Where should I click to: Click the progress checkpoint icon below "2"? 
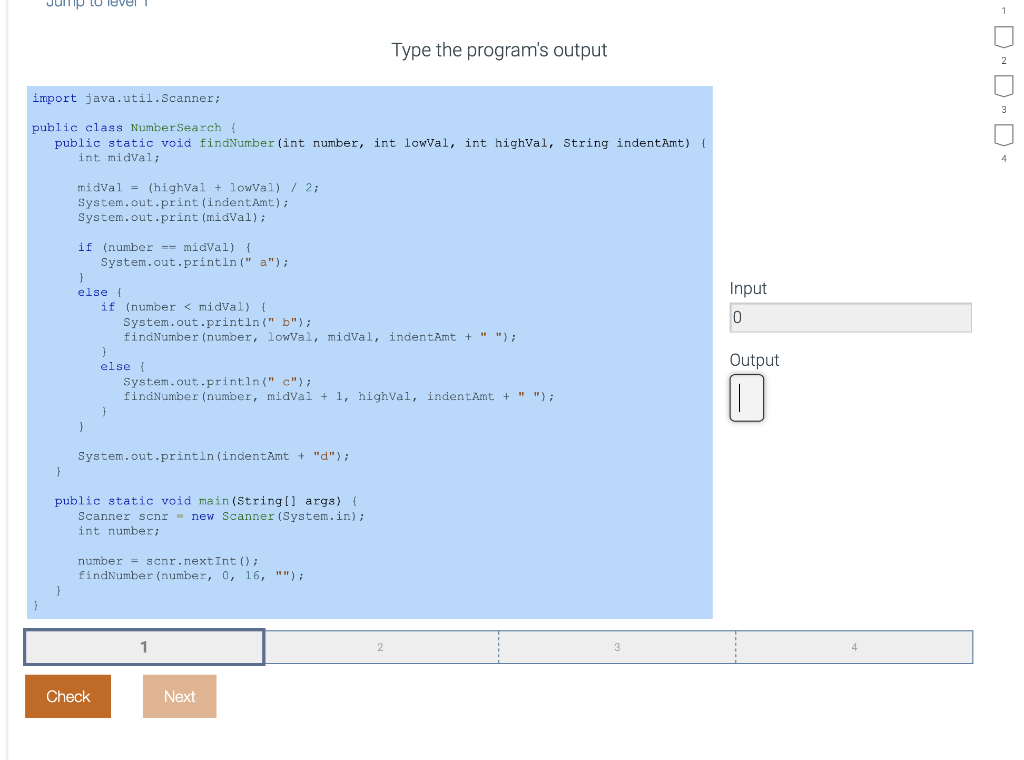point(1004,86)
